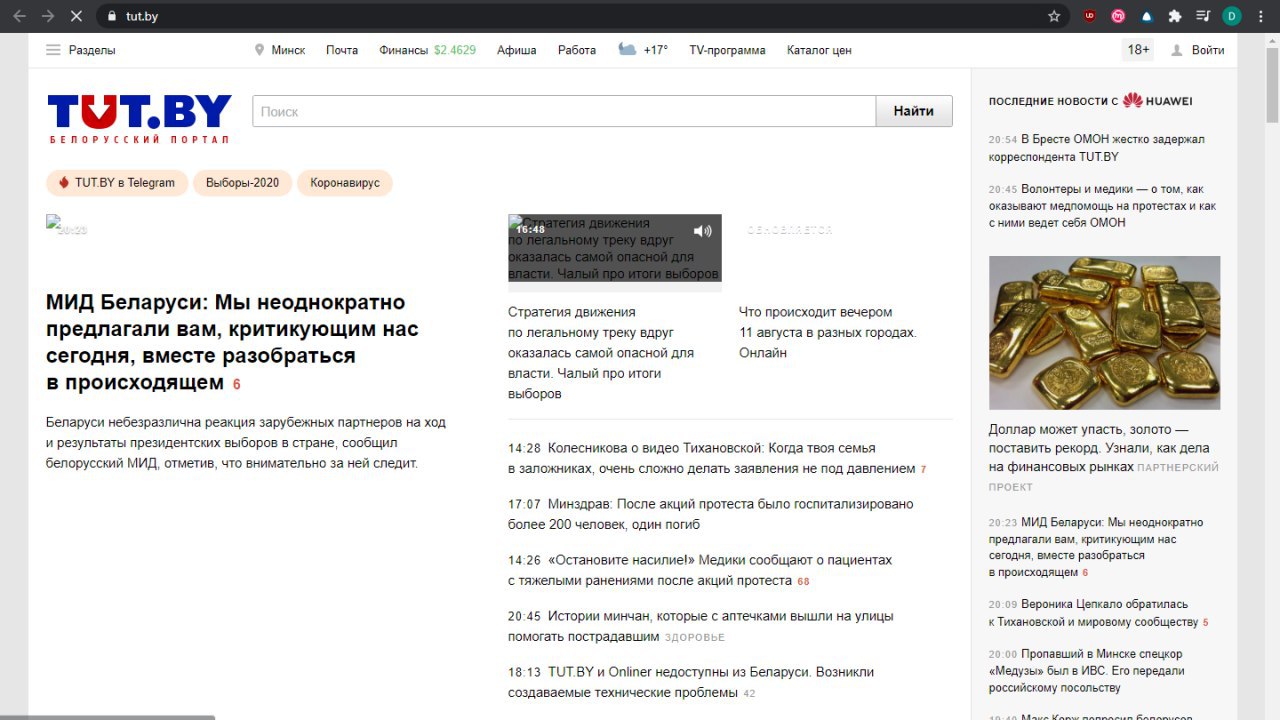The image size is (1280, 720).
Task: Bookmark this page with star icon
Action: coord(1054,16)
